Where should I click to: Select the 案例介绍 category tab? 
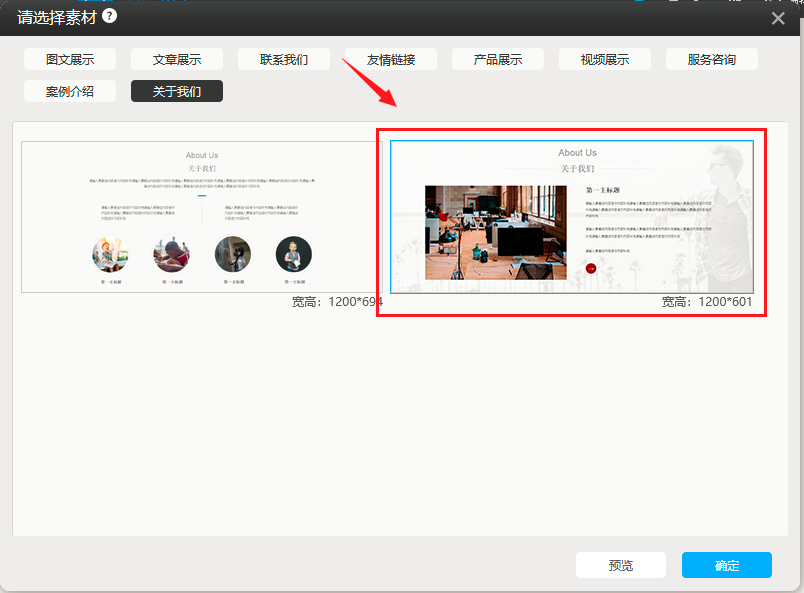(x=70, y=91)
